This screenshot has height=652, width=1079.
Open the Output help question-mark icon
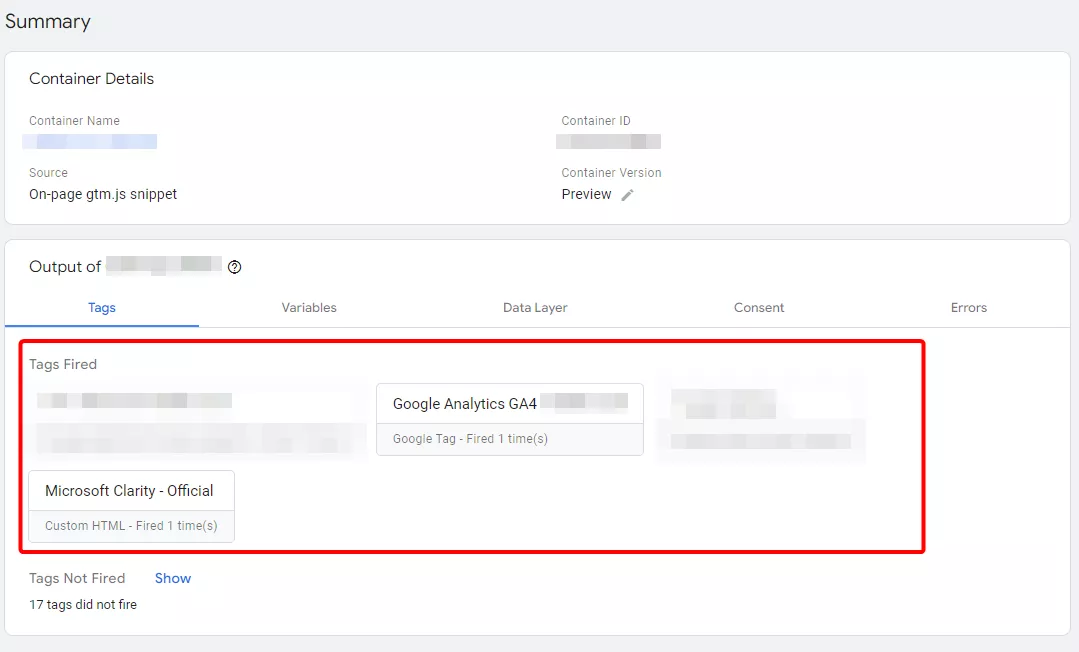pos(235,267)
